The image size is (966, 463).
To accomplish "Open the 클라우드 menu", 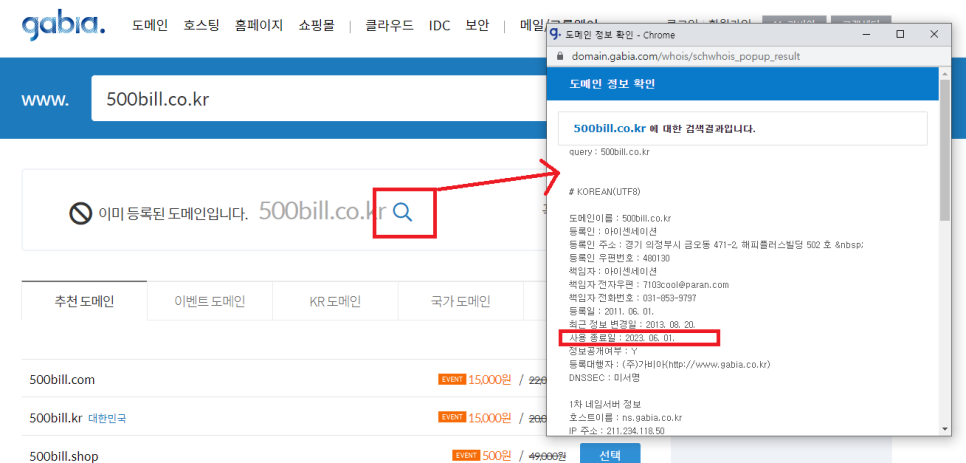I will (x=389, y=26).
